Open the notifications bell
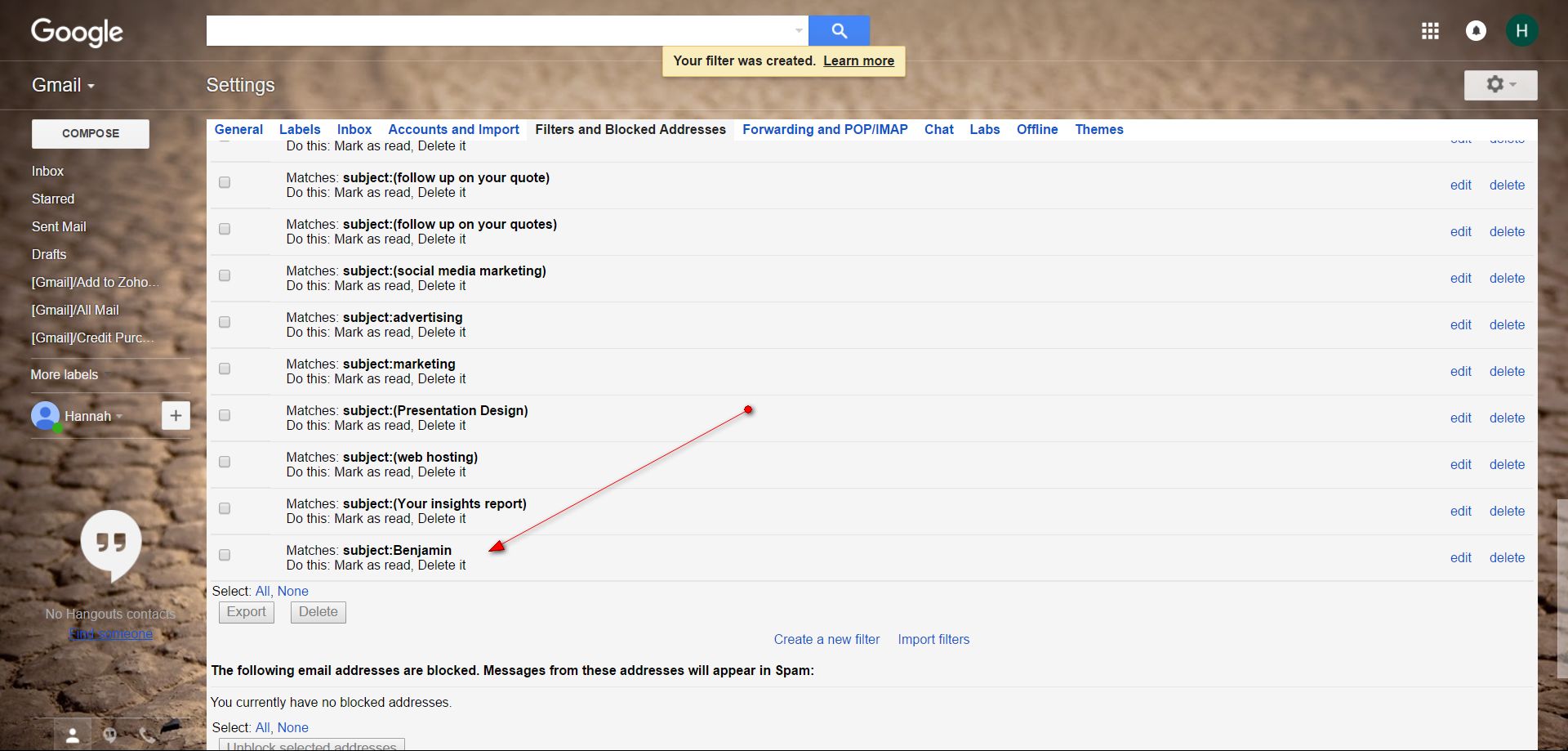The height and width of the screenshot is (751, 1568). coord(1476,31)
